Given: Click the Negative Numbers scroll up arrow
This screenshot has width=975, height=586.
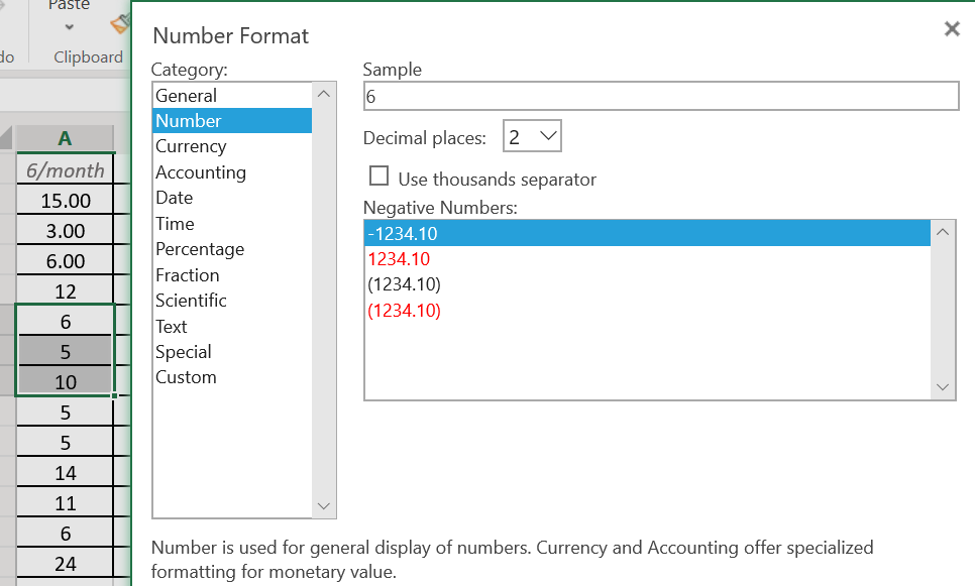Looking at the screenshot, I should (x=943, y=232).
